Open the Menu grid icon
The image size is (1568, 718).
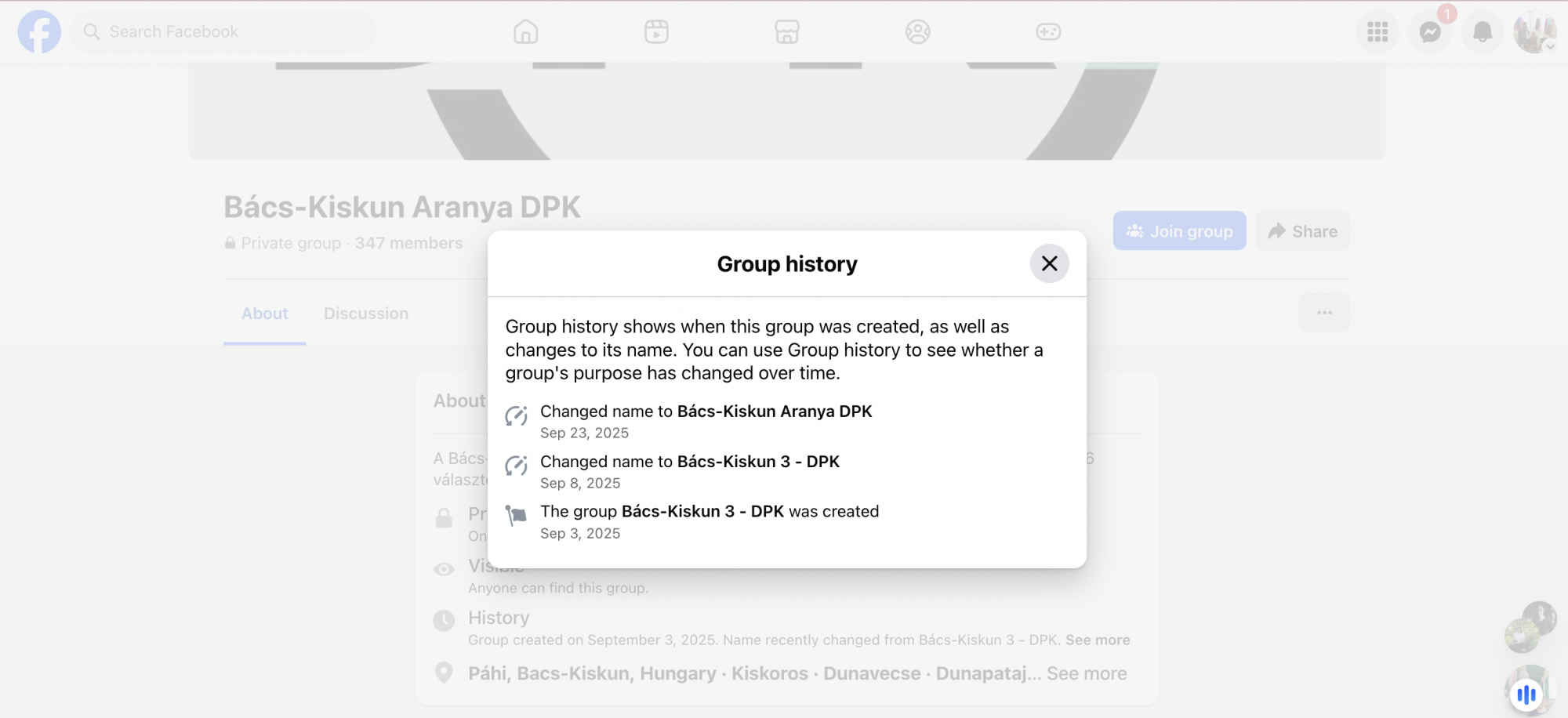[x=1377, y=32]
